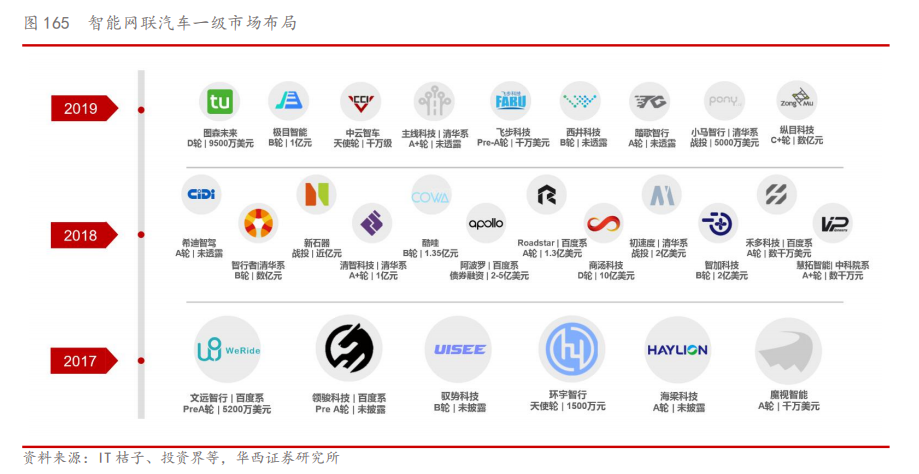This screenshot has height=474, width=919.
Task: Click the text 小马智行 | 清华系
Action: point(724,133)
